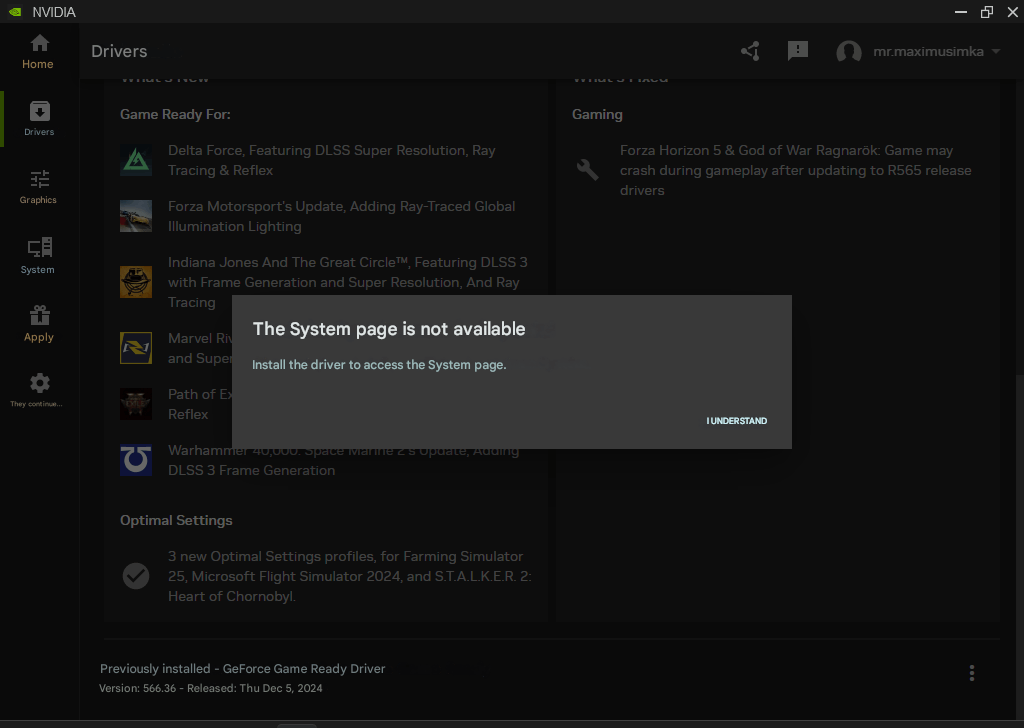This screenshot has width=1024, height=728.
Task: Click the Indiana Jones game icon
Action: coord(136,281)
